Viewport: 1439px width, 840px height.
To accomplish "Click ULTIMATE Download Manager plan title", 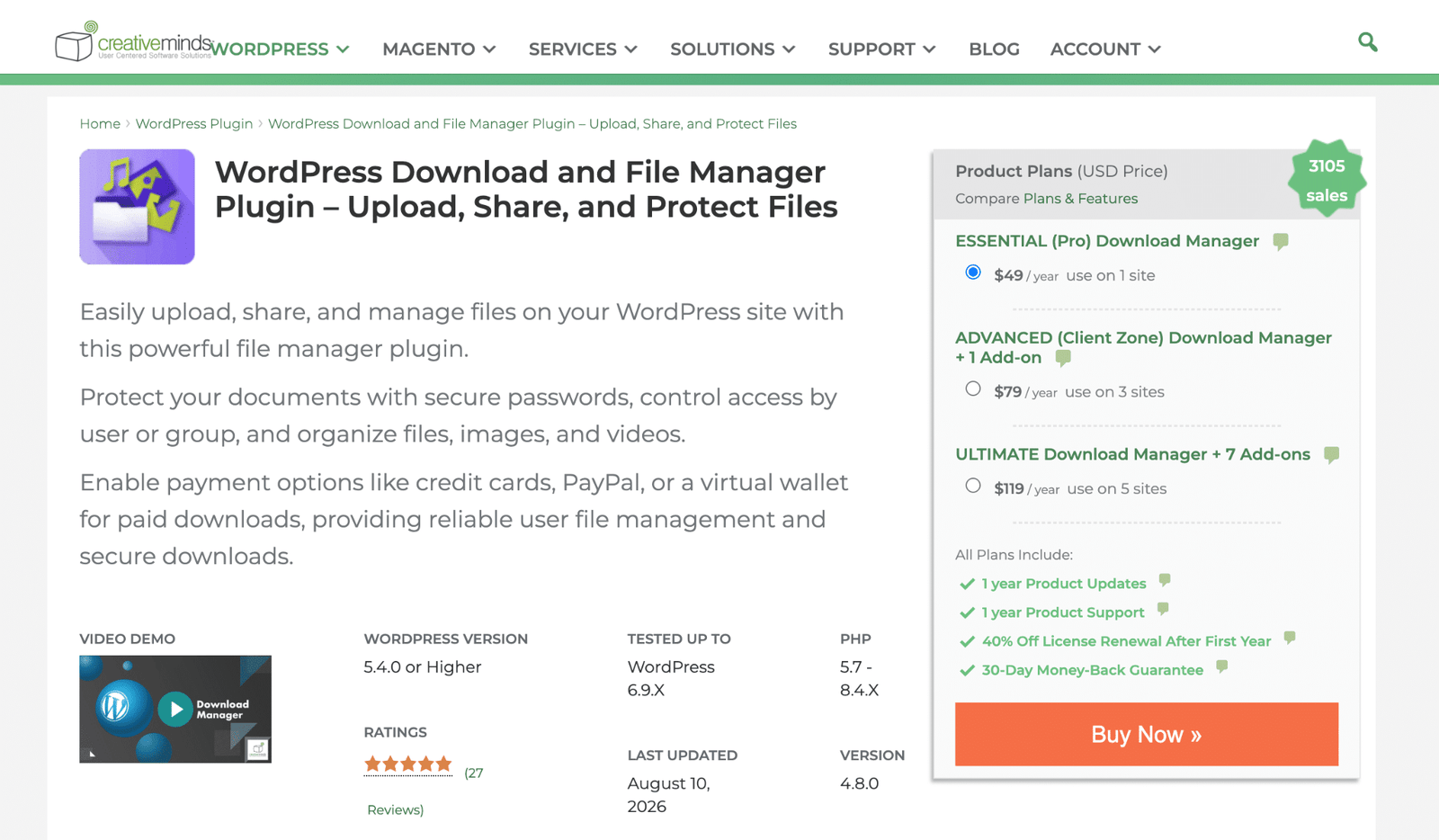I will click(1132, 455).
